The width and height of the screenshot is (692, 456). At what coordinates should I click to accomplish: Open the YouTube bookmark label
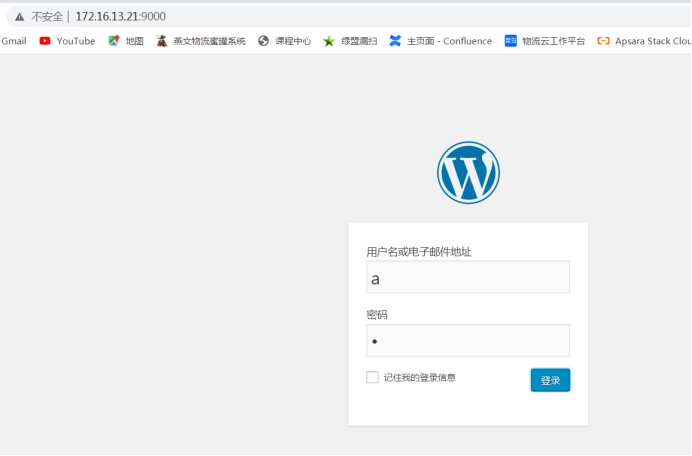(x=76, y=41)
